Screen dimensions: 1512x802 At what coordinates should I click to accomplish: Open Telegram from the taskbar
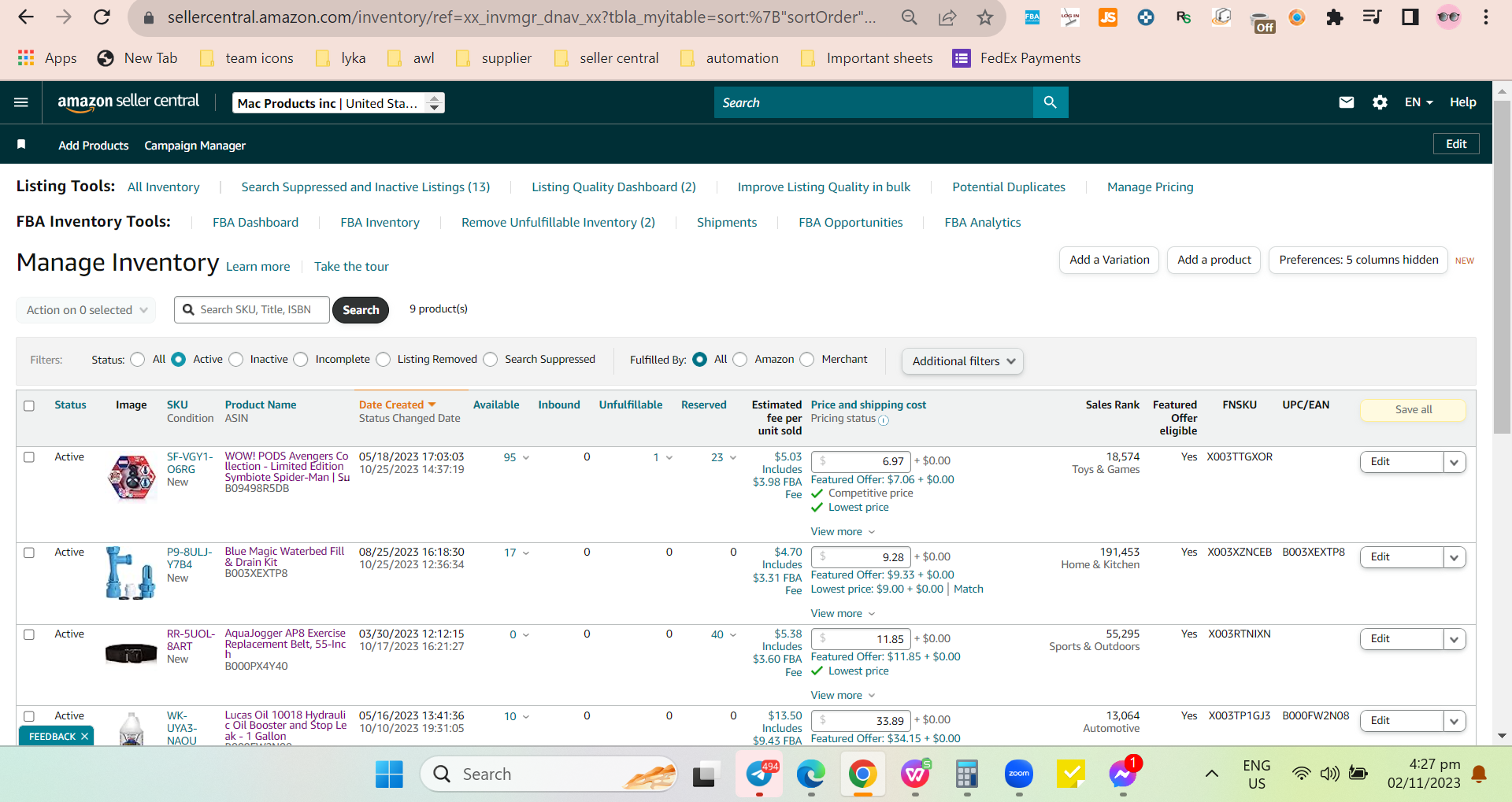(759, 774)
